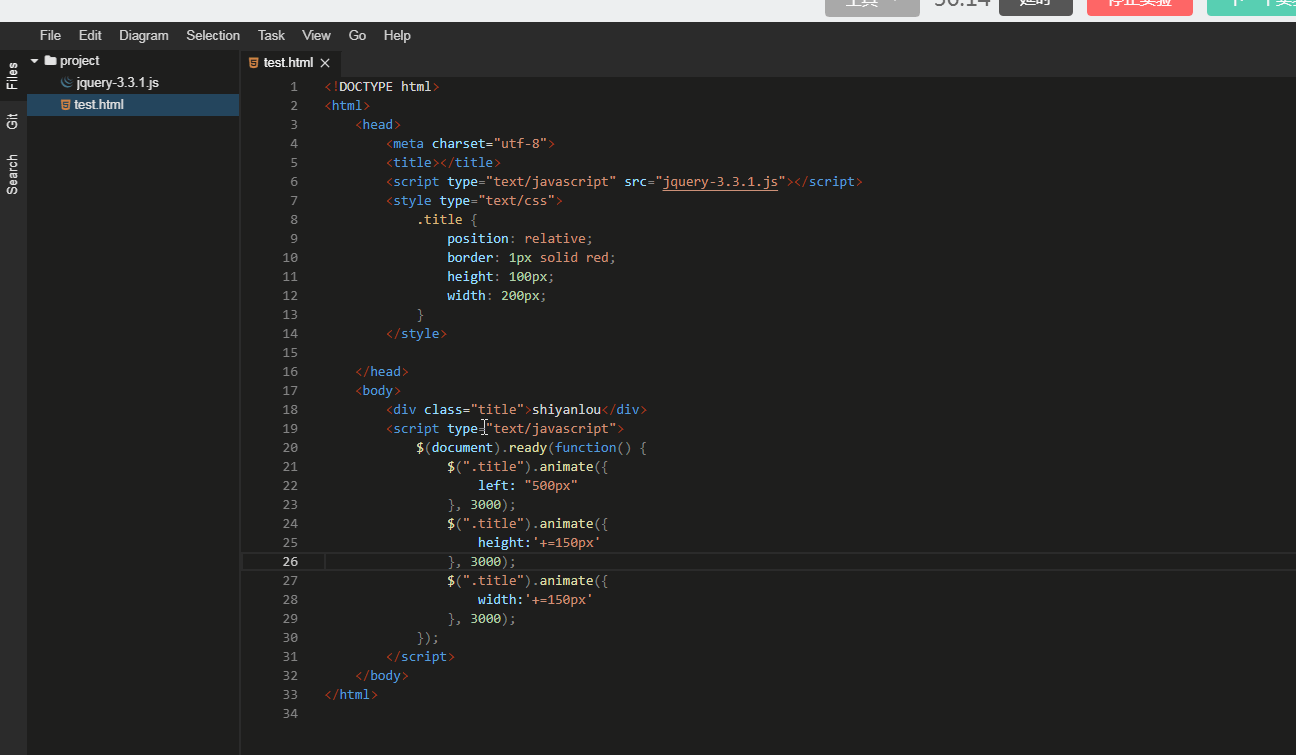Click the project folder icon
Screen dimensions: 1296x755
50,61
